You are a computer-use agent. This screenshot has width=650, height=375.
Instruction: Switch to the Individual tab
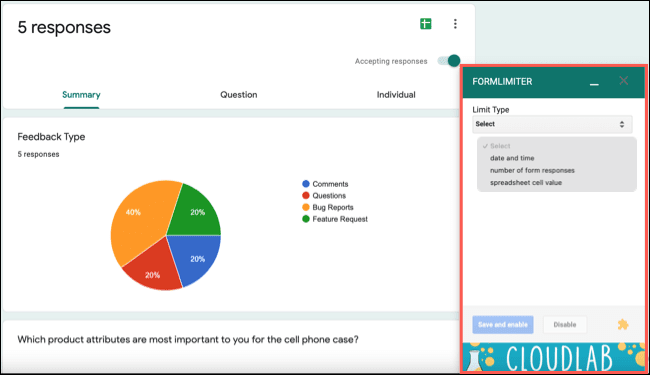click(x=396, y=95)
